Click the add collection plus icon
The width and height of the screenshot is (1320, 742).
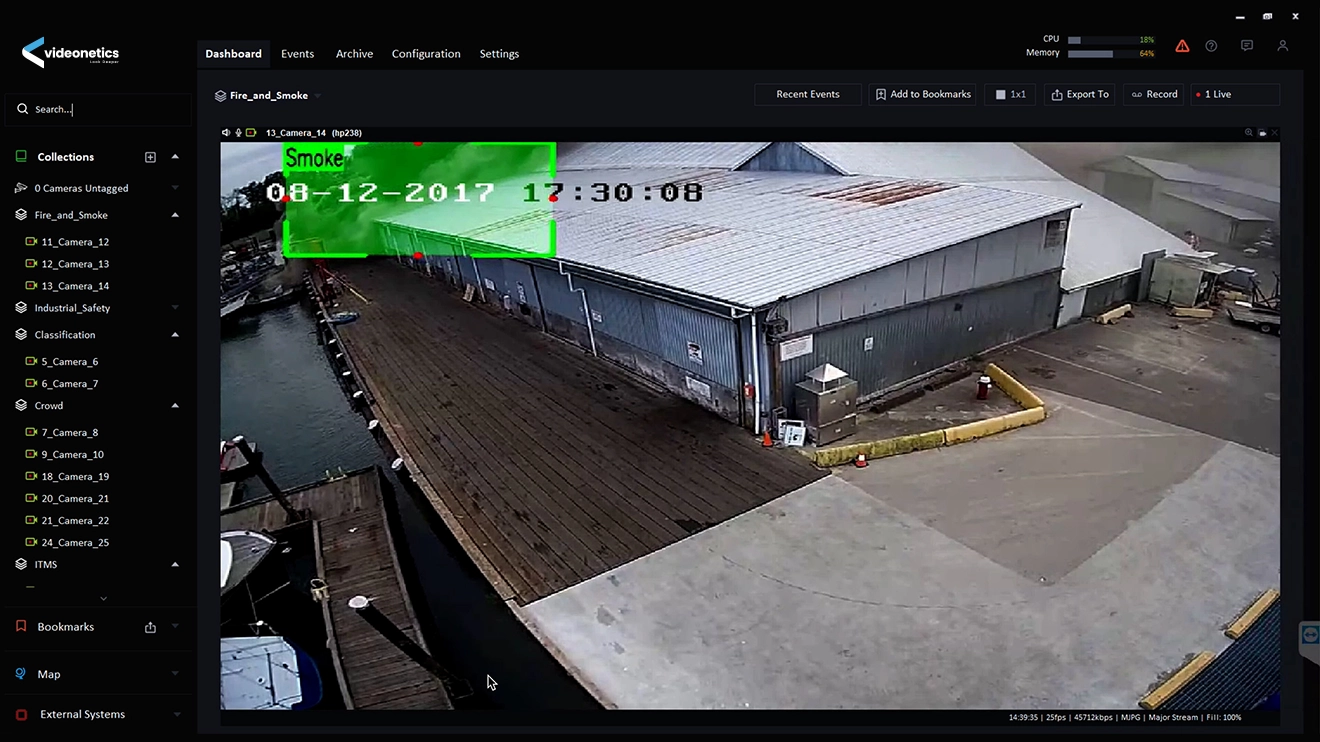(150, 157)
